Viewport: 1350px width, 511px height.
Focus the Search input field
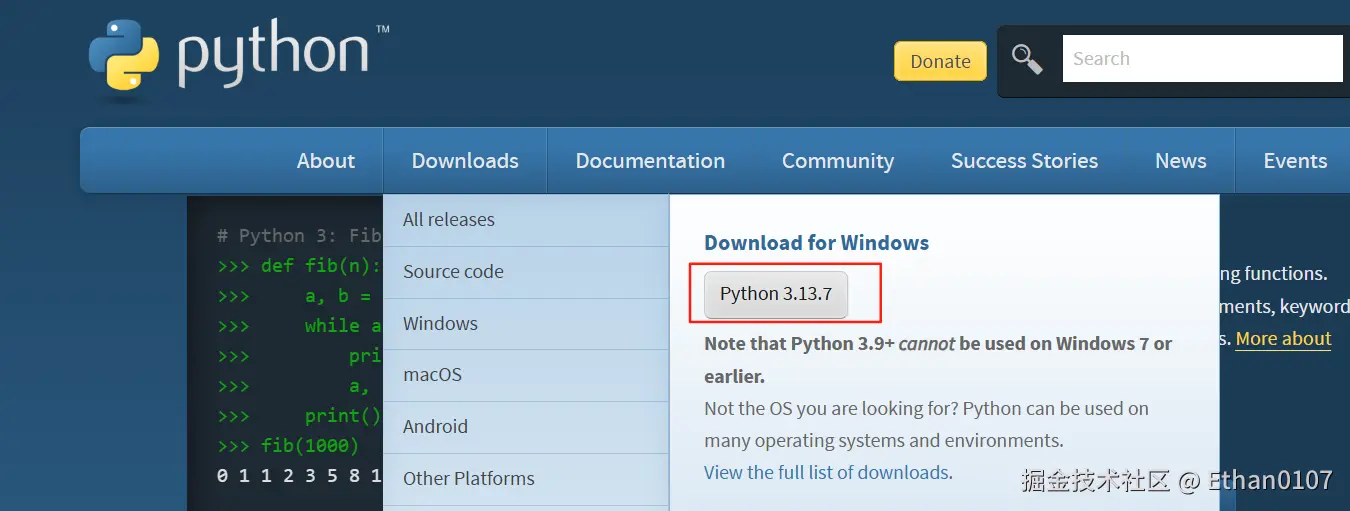tap(1202, 58)
